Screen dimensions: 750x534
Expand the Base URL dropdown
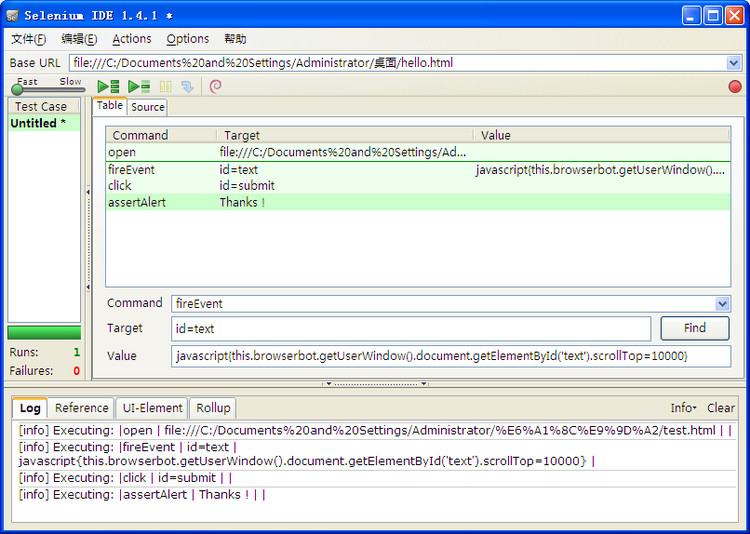point(734,63)
